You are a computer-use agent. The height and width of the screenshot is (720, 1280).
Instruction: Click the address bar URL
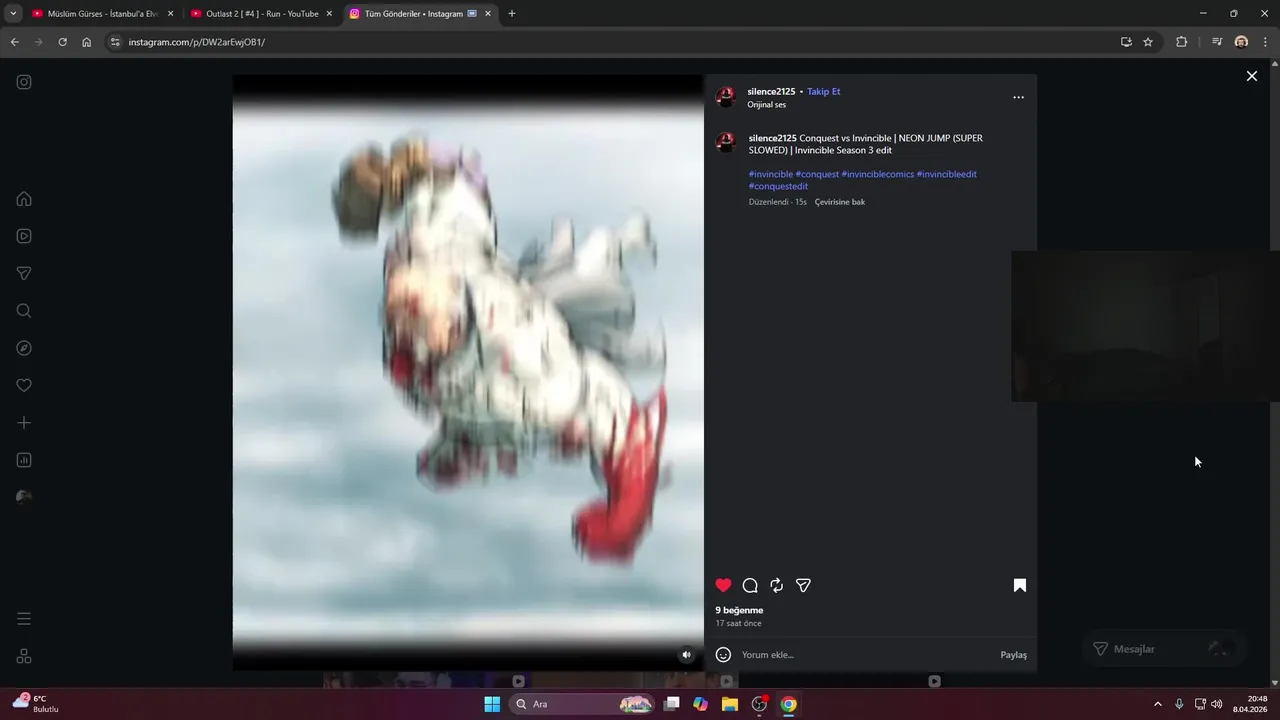tap(196, 42)
